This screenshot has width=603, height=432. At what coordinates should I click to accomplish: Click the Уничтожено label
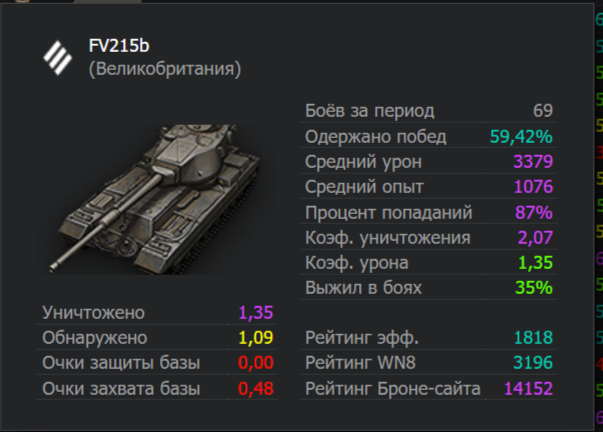click(x=93, y=313)
